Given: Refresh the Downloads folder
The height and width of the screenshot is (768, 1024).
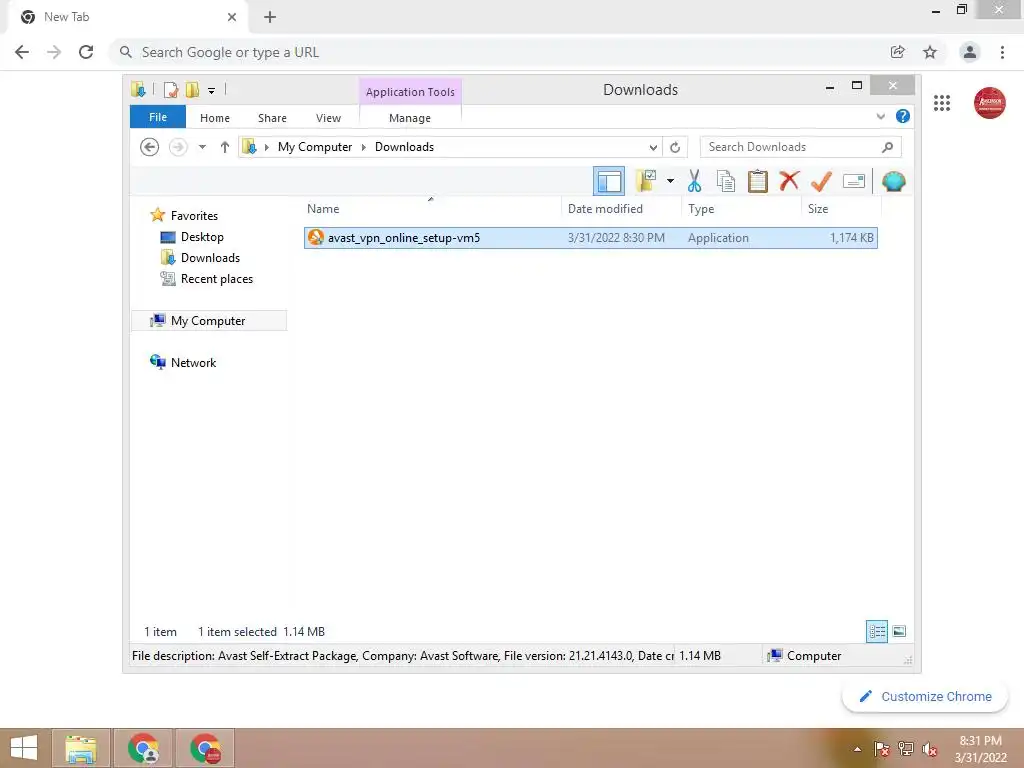Looking at the screenshot, I should [x=675, y=147].
